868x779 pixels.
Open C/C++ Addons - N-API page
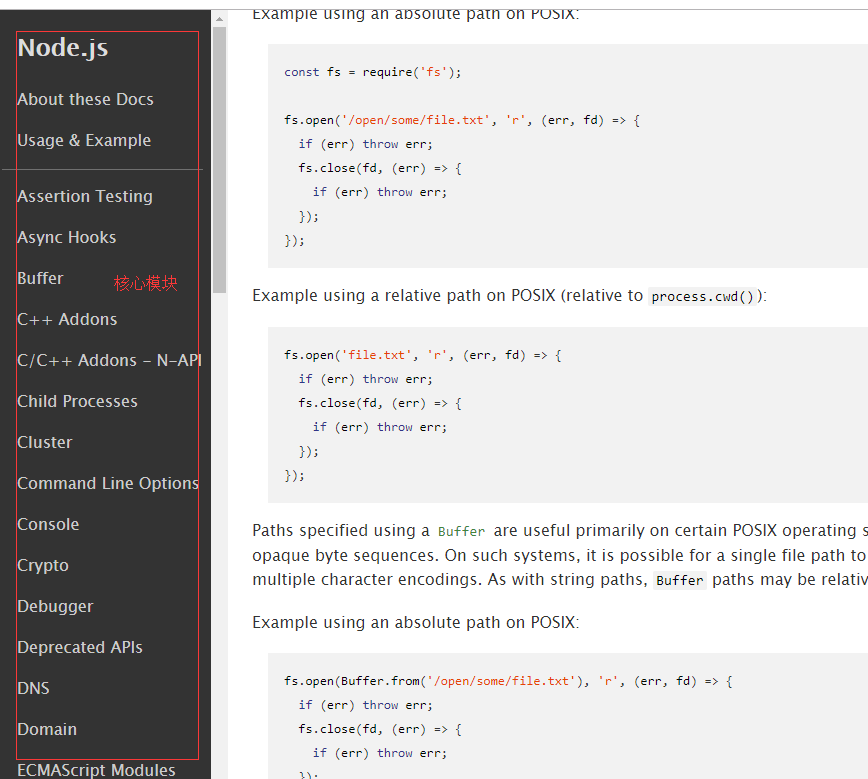tap(109, 360)
